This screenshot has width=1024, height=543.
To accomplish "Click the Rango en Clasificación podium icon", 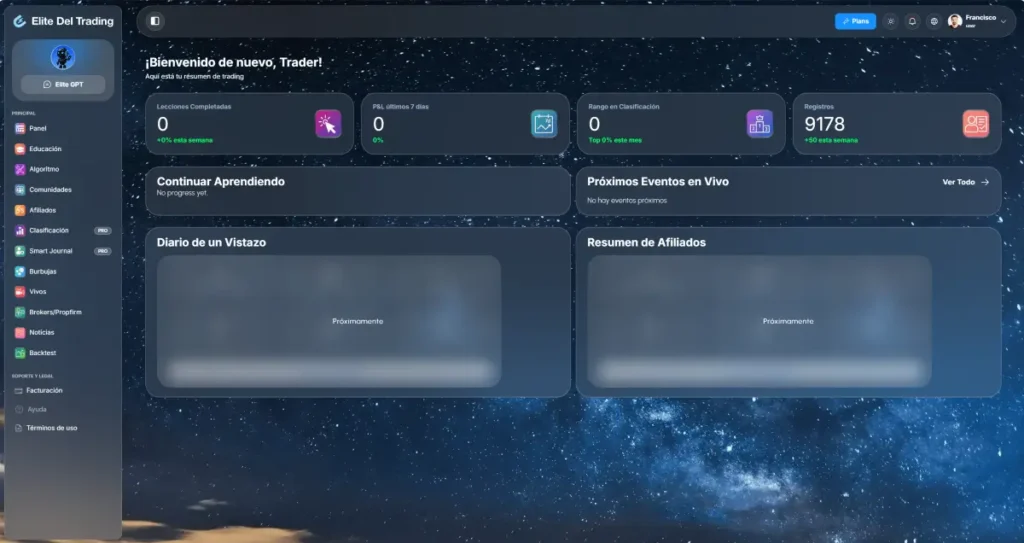I will [x=760, y=123].
